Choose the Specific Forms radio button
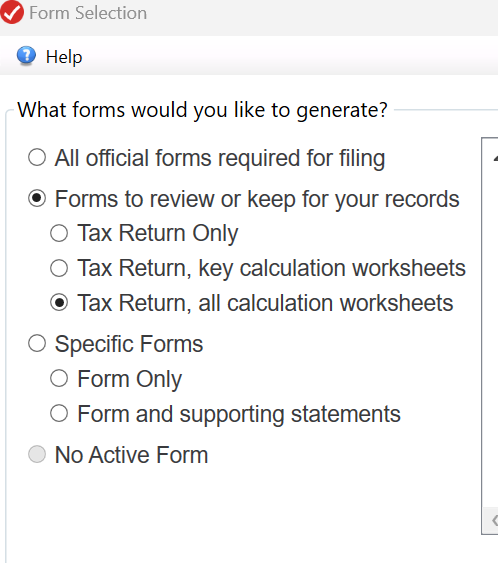The image size is (498, 563). coord(37,344)
